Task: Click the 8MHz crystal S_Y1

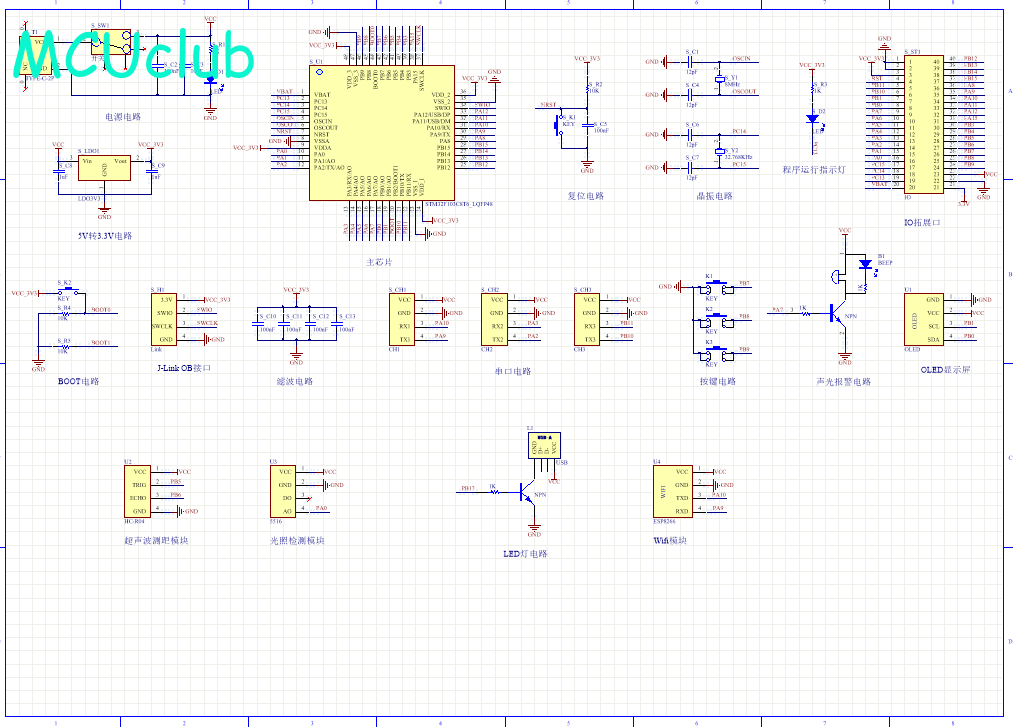Action: pyautogui.click(x=720, y=79)
